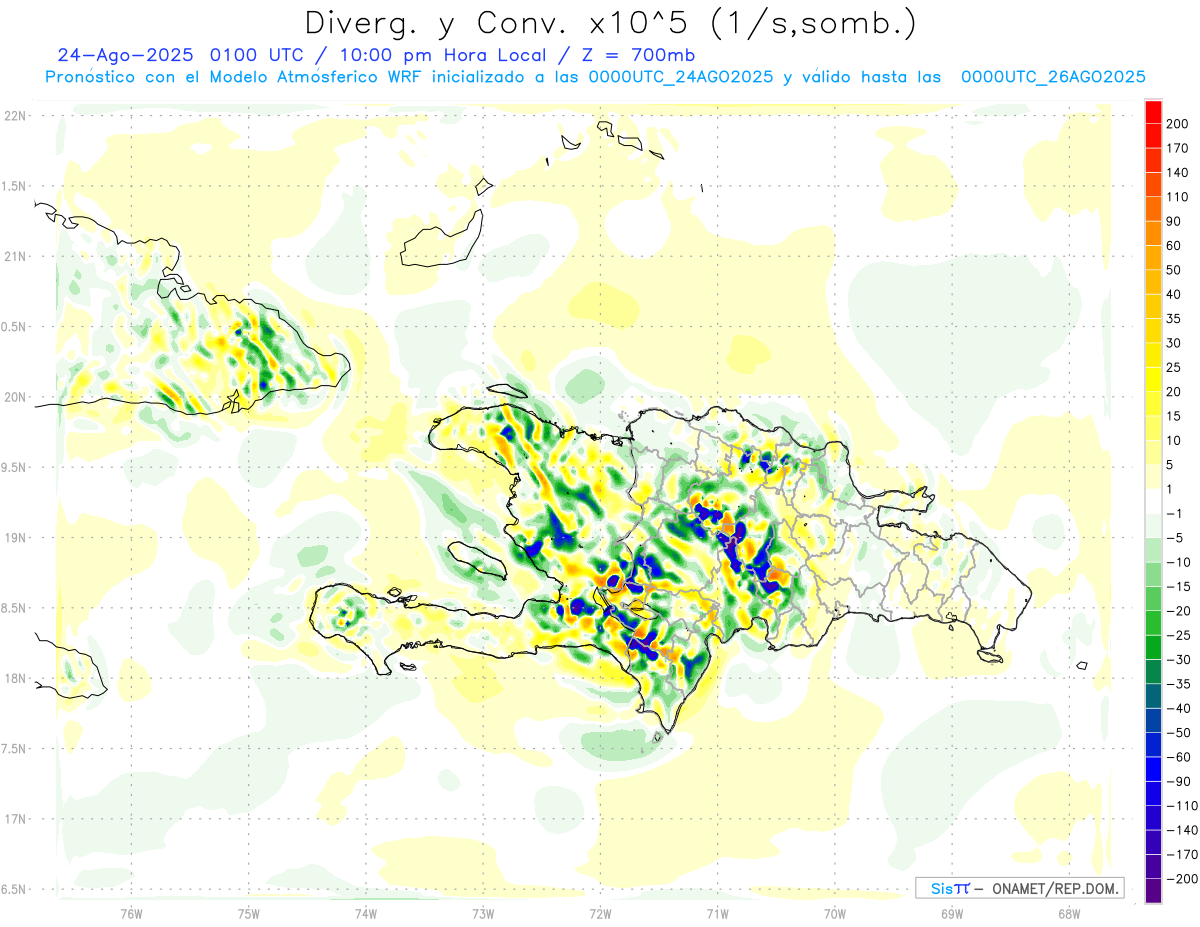
Task: Click the colorbar label "-200"
Action: click(x=1183, y=879)
